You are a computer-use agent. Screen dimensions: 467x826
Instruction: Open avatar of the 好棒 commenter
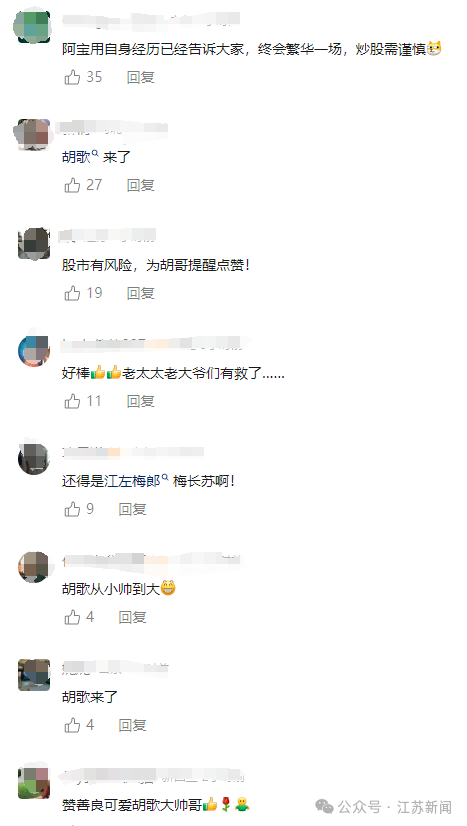click(34, 350)
